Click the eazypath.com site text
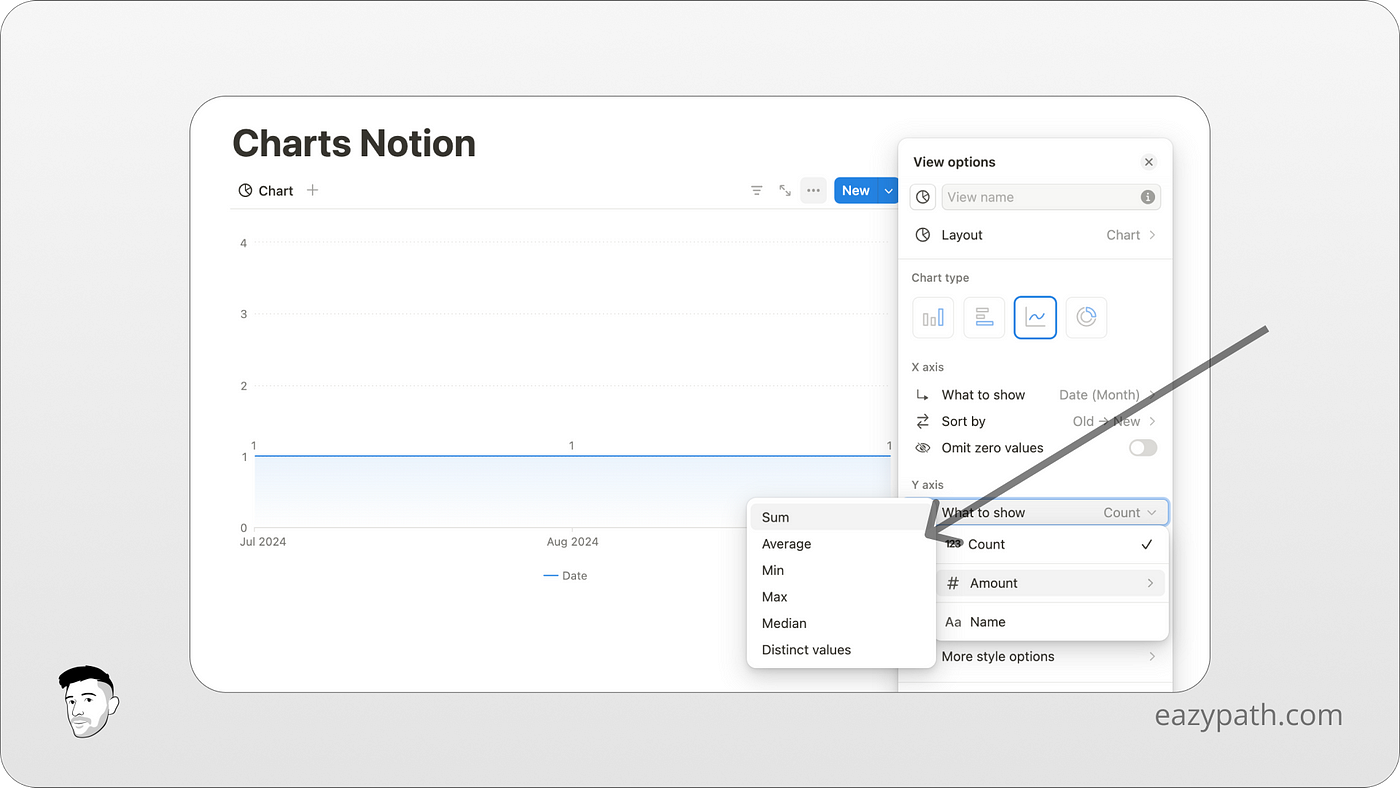This screenshot has height=788, width=1400. pos(1249,716)
